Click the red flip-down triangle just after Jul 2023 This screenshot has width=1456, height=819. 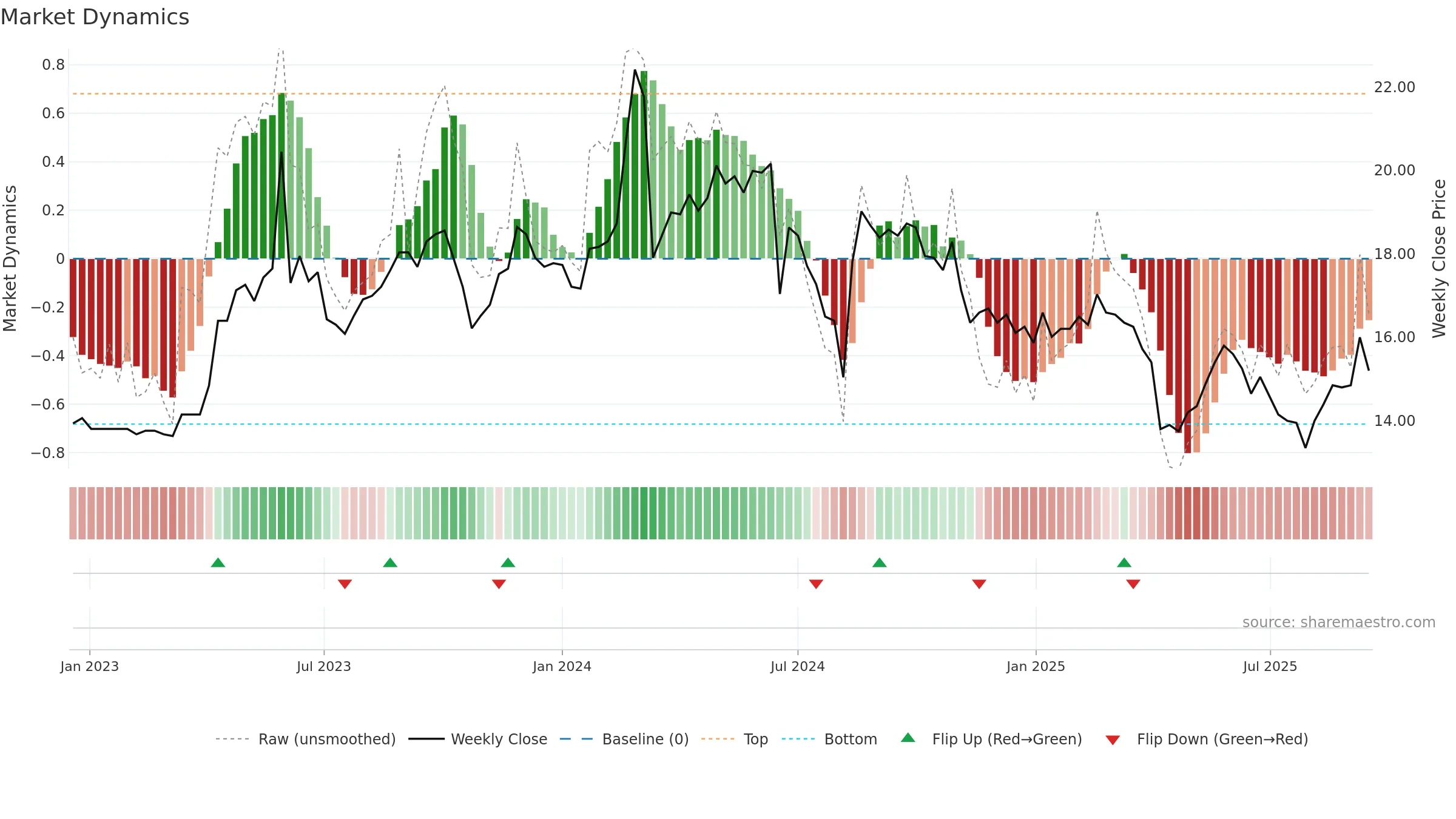pyautogui.click(x=345, y=584)
